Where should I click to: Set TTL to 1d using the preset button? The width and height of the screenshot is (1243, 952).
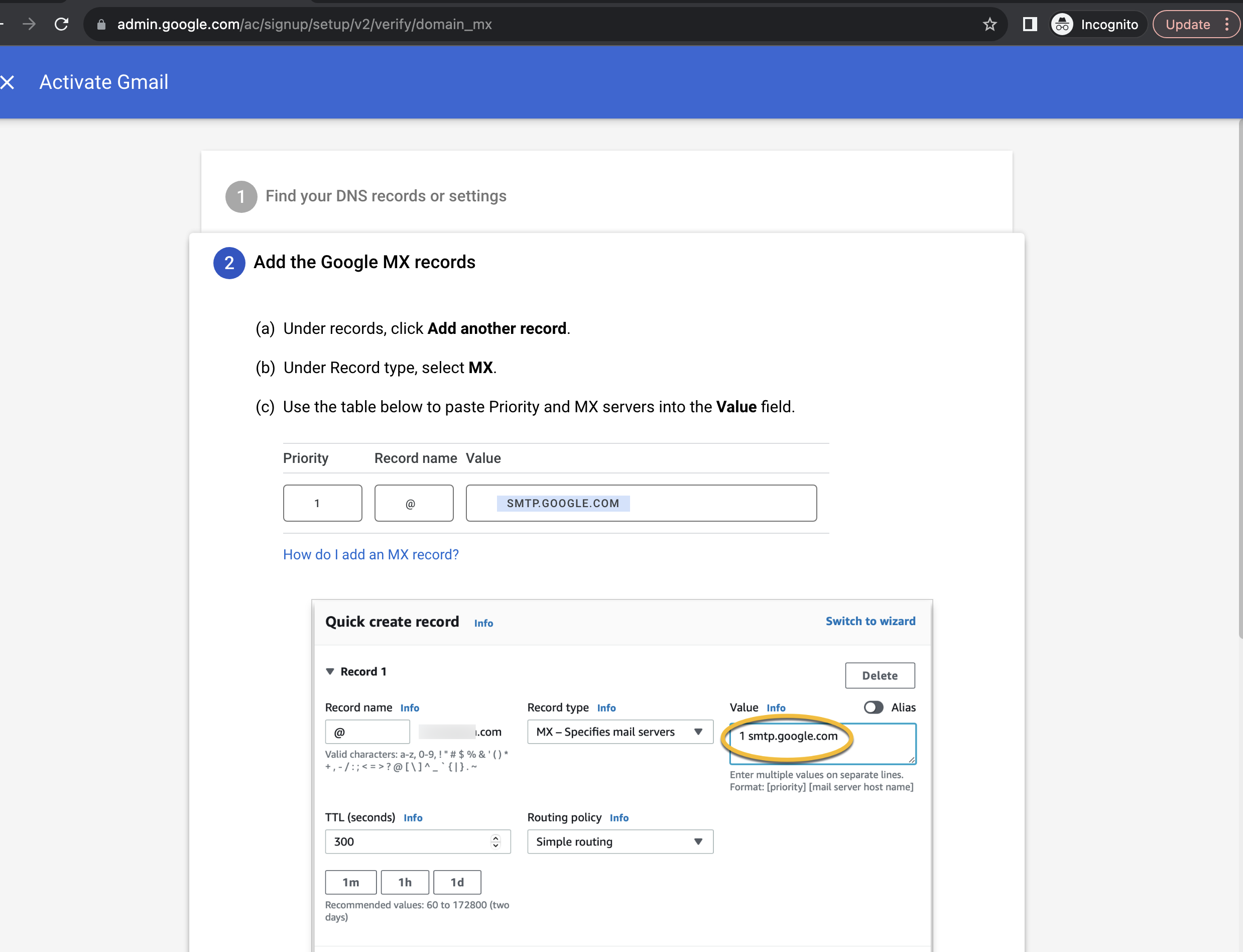click(457, 882)
